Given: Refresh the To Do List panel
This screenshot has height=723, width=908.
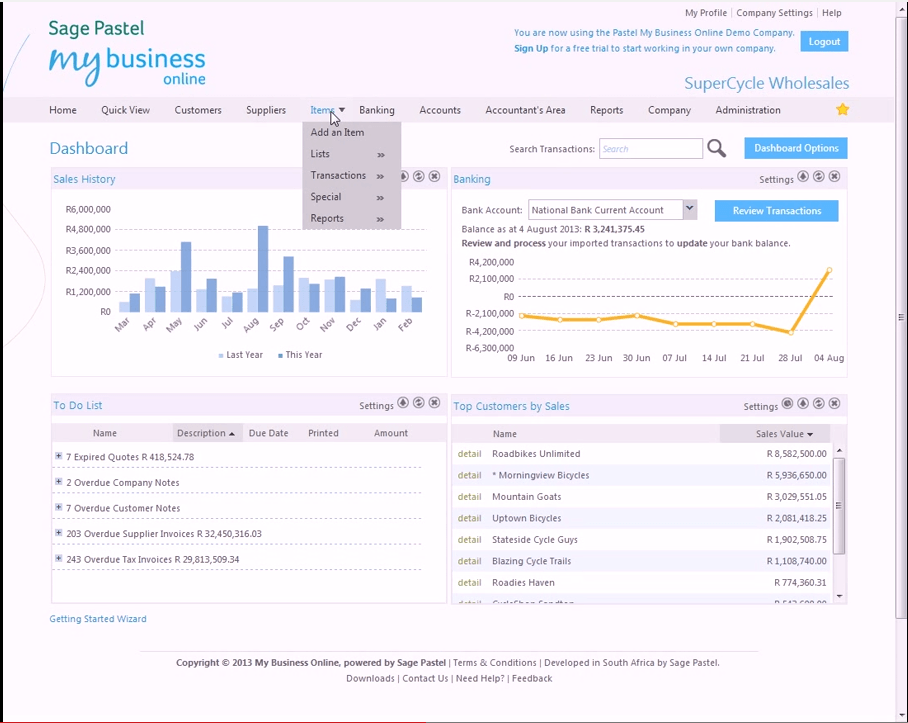Looking at the screenshot, I should (418, 403).
